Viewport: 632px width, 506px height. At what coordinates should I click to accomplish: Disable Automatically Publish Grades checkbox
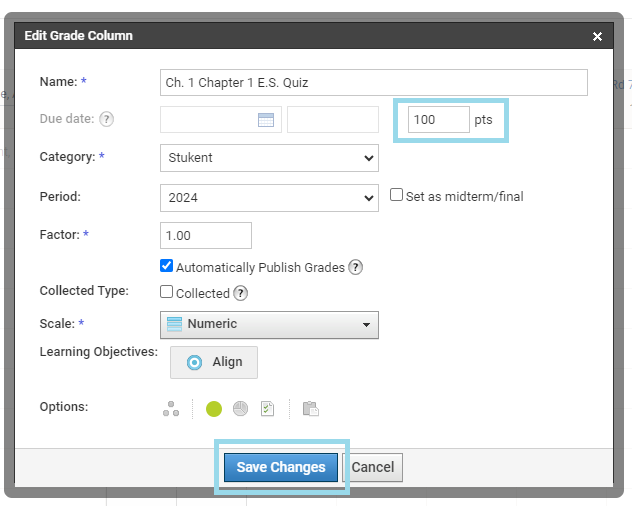coord(166,266)
